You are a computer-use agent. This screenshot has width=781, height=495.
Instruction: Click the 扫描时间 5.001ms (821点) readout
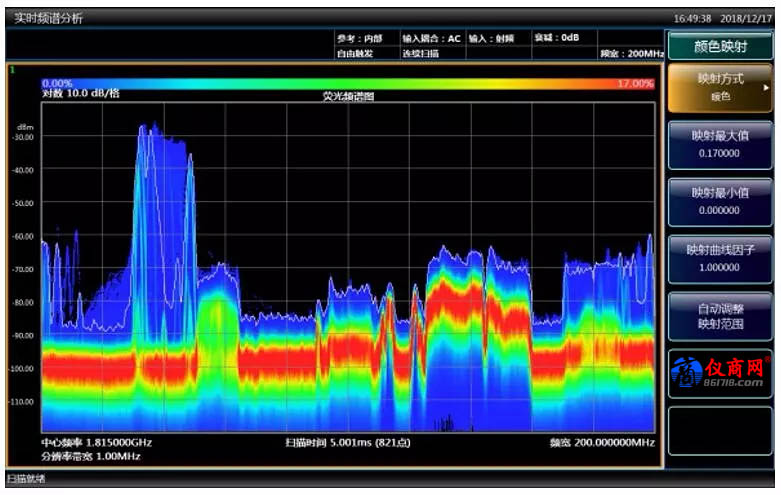point(348,442)
